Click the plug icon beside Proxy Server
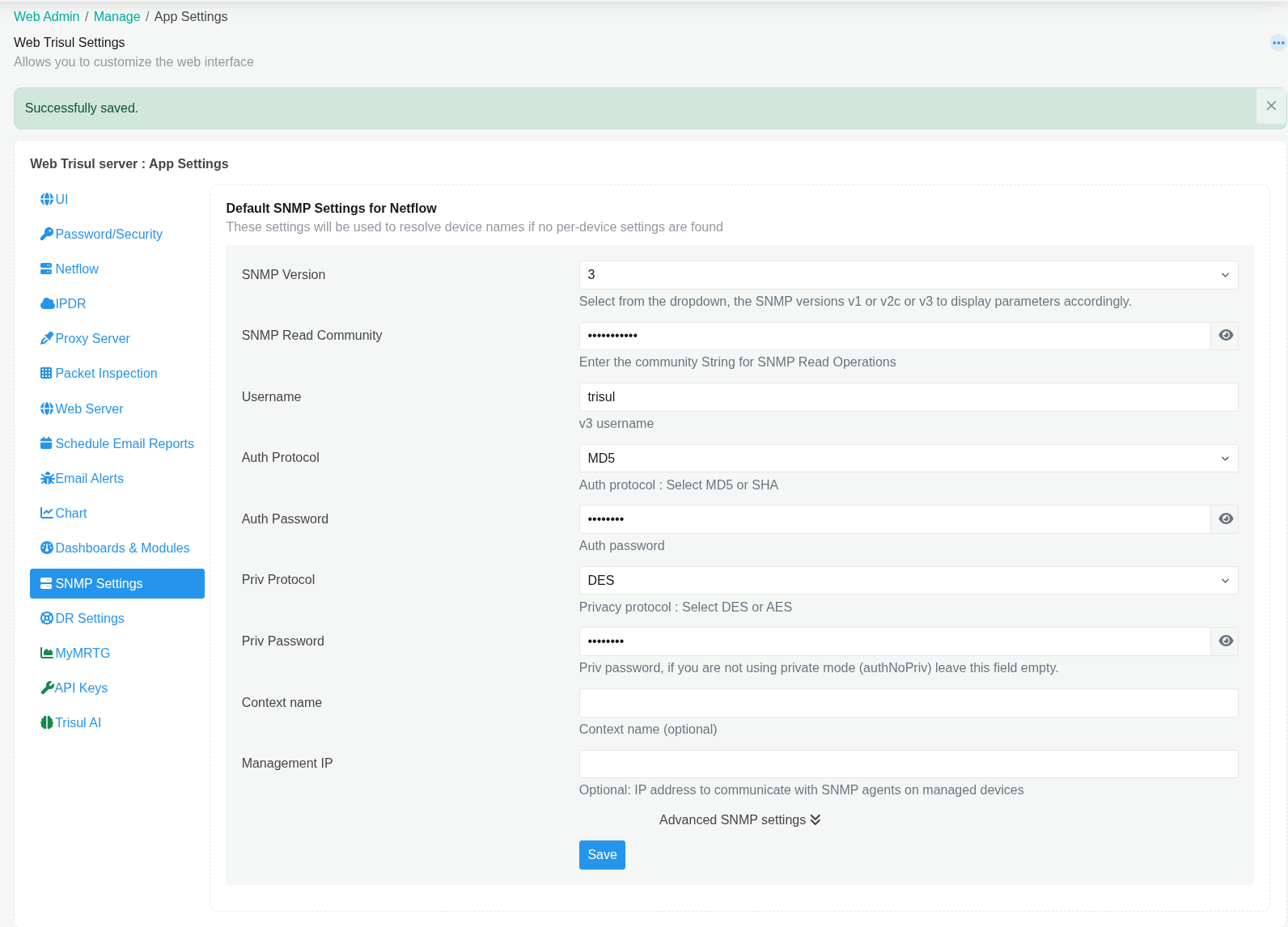The height and width of the screenshot is (927, 1288). pyautogui.click(x=47, y=338)
